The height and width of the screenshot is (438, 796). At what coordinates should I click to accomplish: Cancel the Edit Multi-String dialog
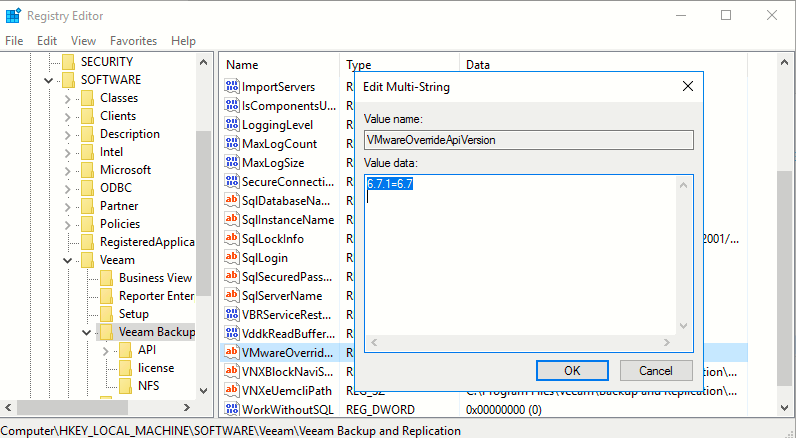point(656,370)
